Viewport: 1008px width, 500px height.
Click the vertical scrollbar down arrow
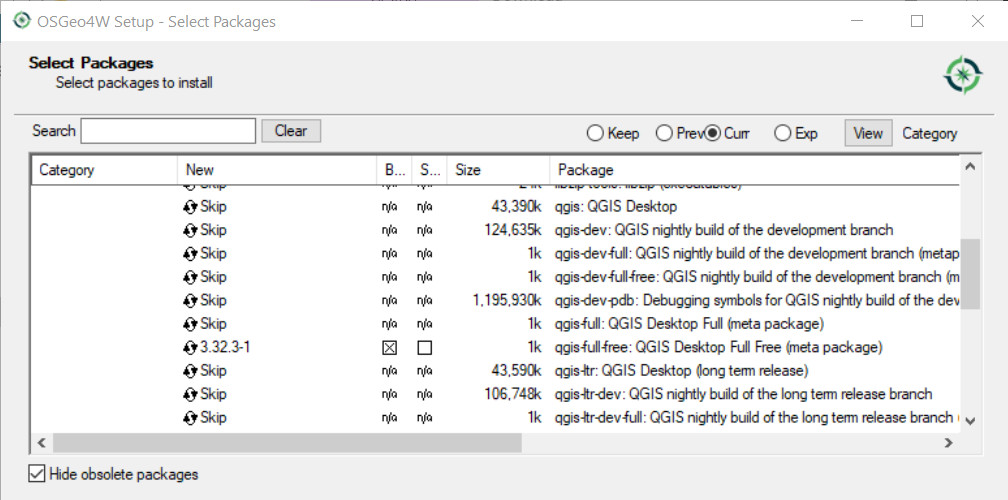click(970, 421)
